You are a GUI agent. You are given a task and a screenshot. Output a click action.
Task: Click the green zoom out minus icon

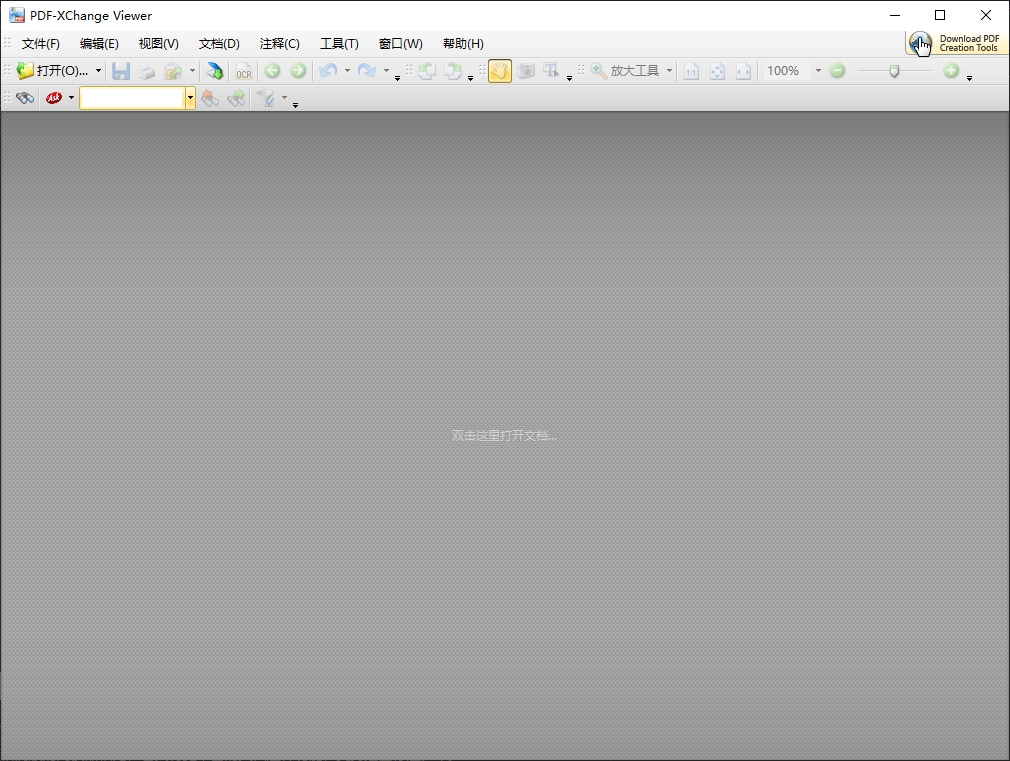click(x=838, y=71)
